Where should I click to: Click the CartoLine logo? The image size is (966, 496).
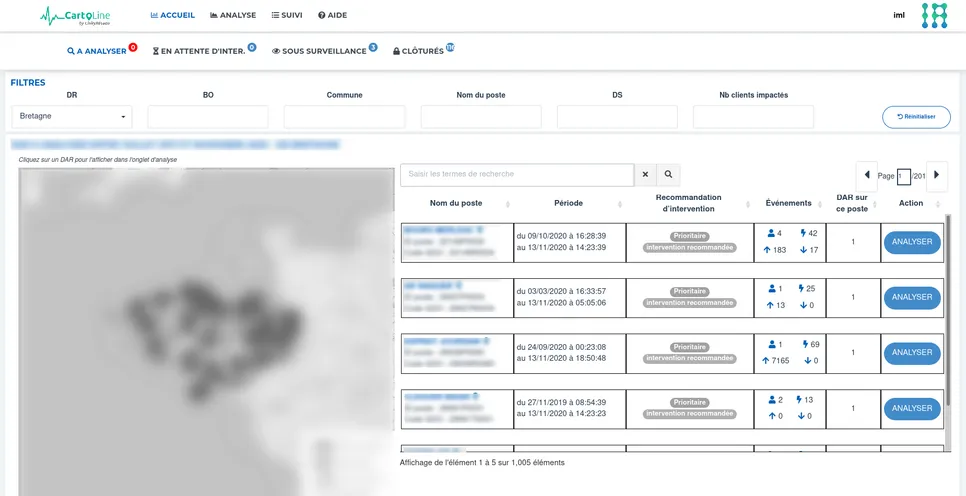click(x=75, y=16)
